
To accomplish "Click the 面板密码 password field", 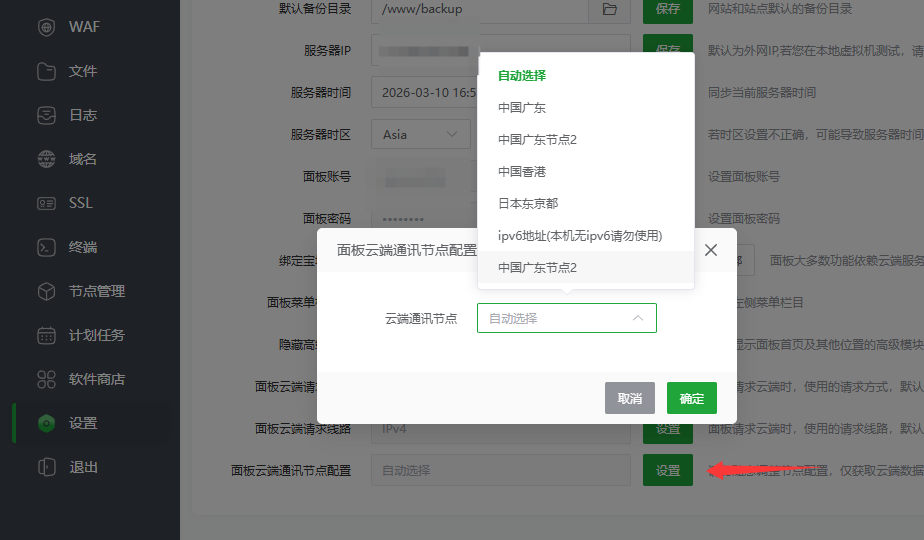I will (424, 219).
